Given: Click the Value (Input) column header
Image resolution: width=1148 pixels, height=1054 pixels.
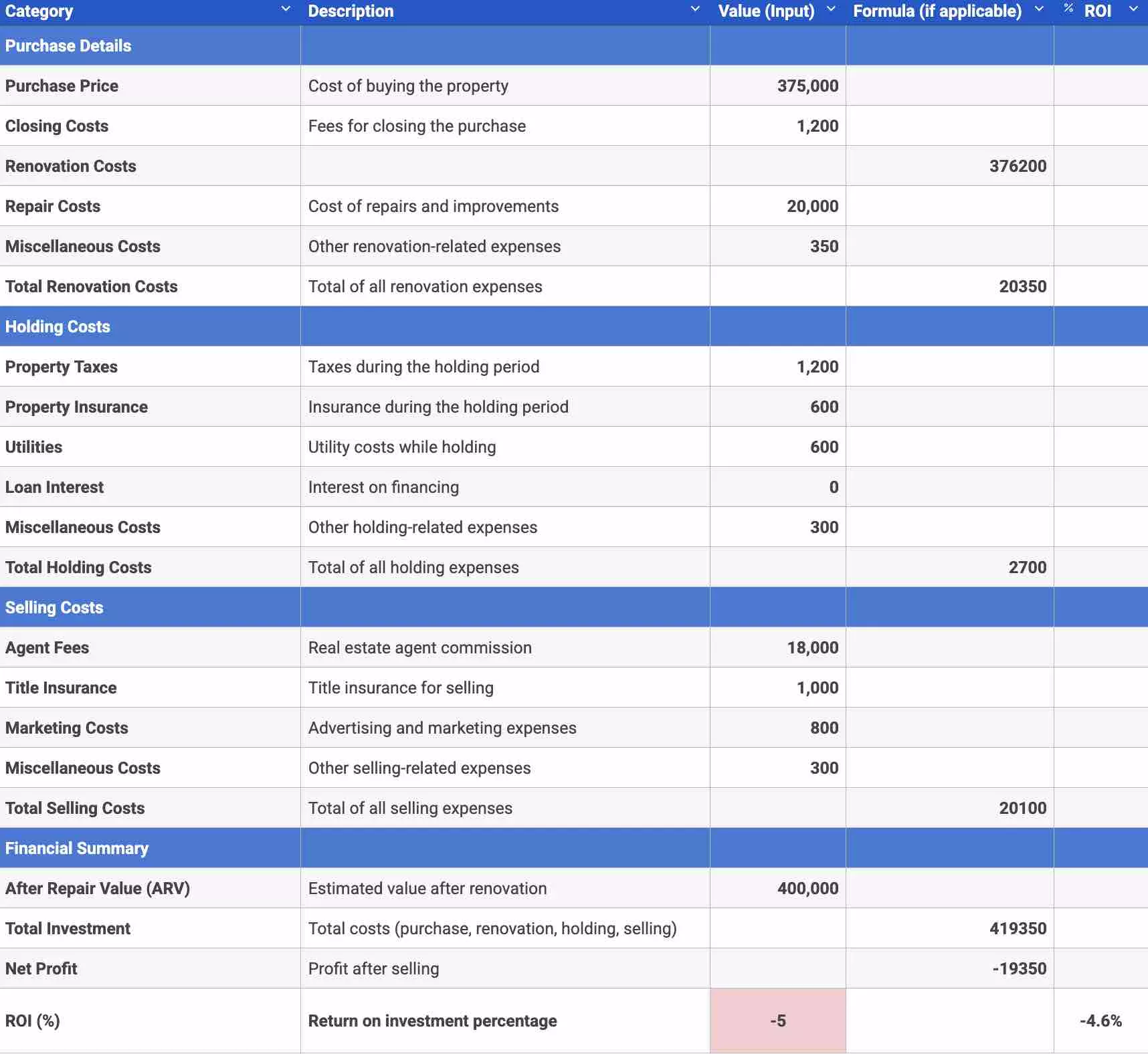Looking at the screenshot, I should (766, 11).
